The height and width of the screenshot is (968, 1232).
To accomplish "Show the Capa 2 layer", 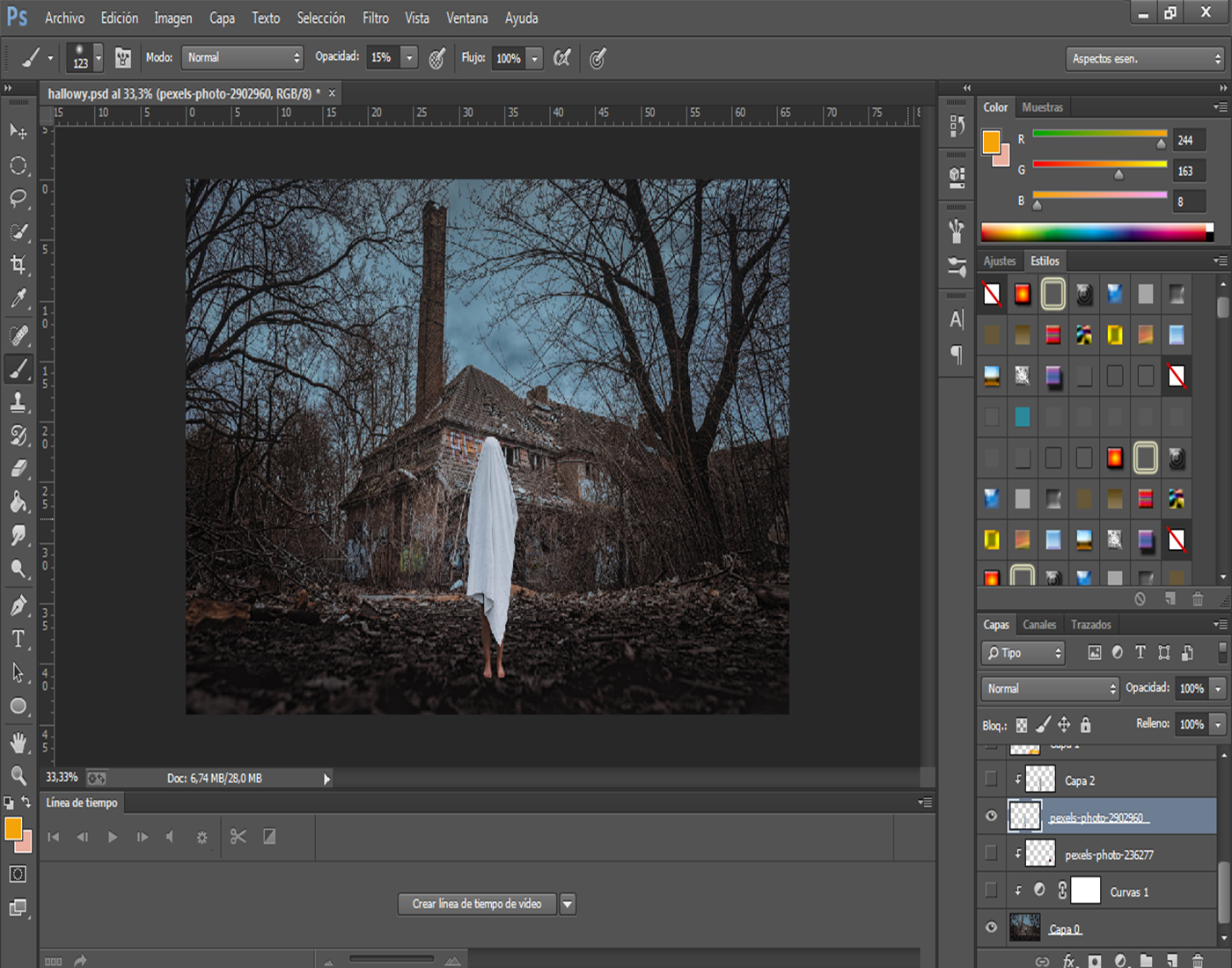I will tap(992, 779).
